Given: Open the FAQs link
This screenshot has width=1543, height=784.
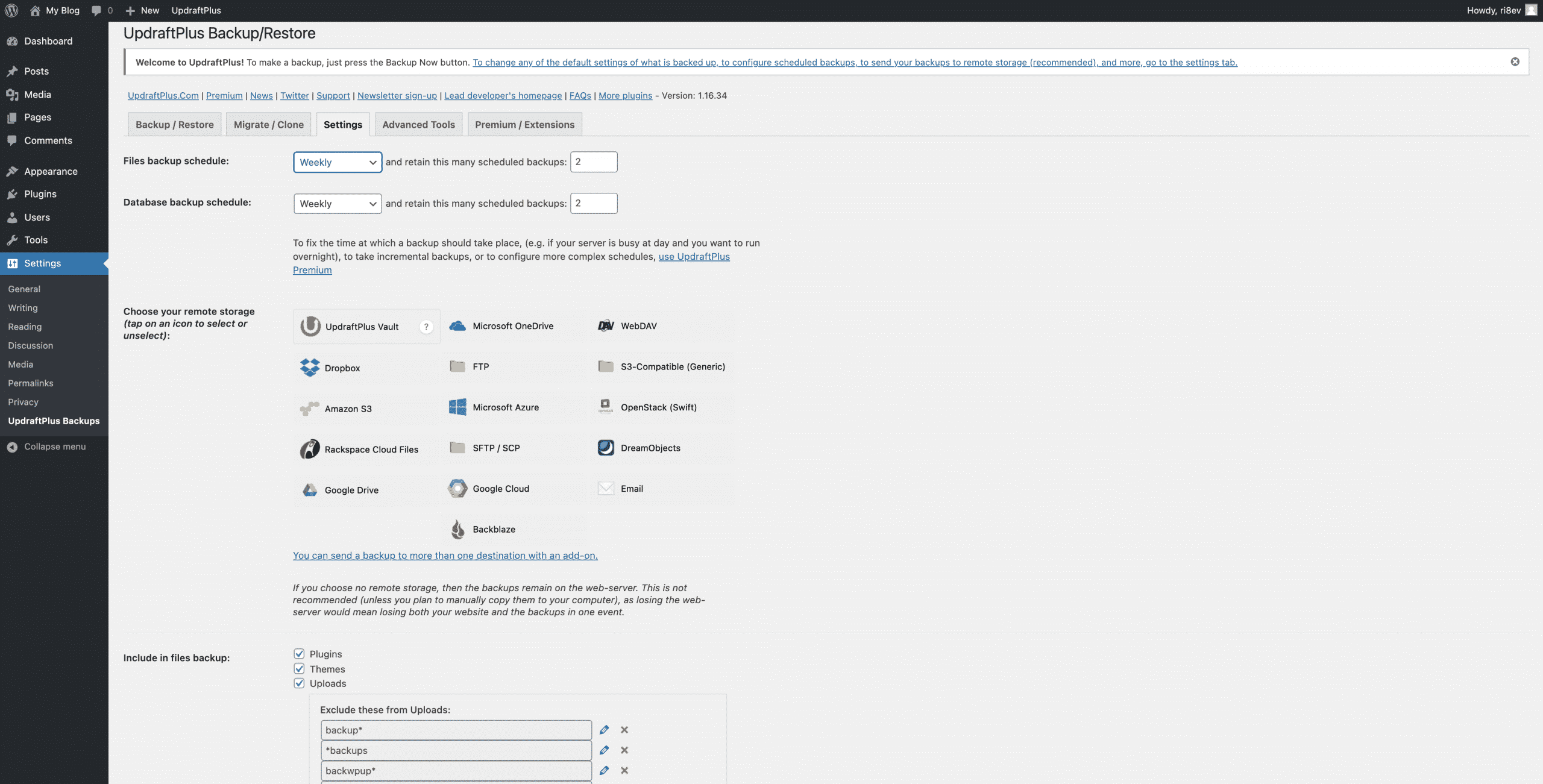Looking at the screenshot, I should click(x=580, y=95).
